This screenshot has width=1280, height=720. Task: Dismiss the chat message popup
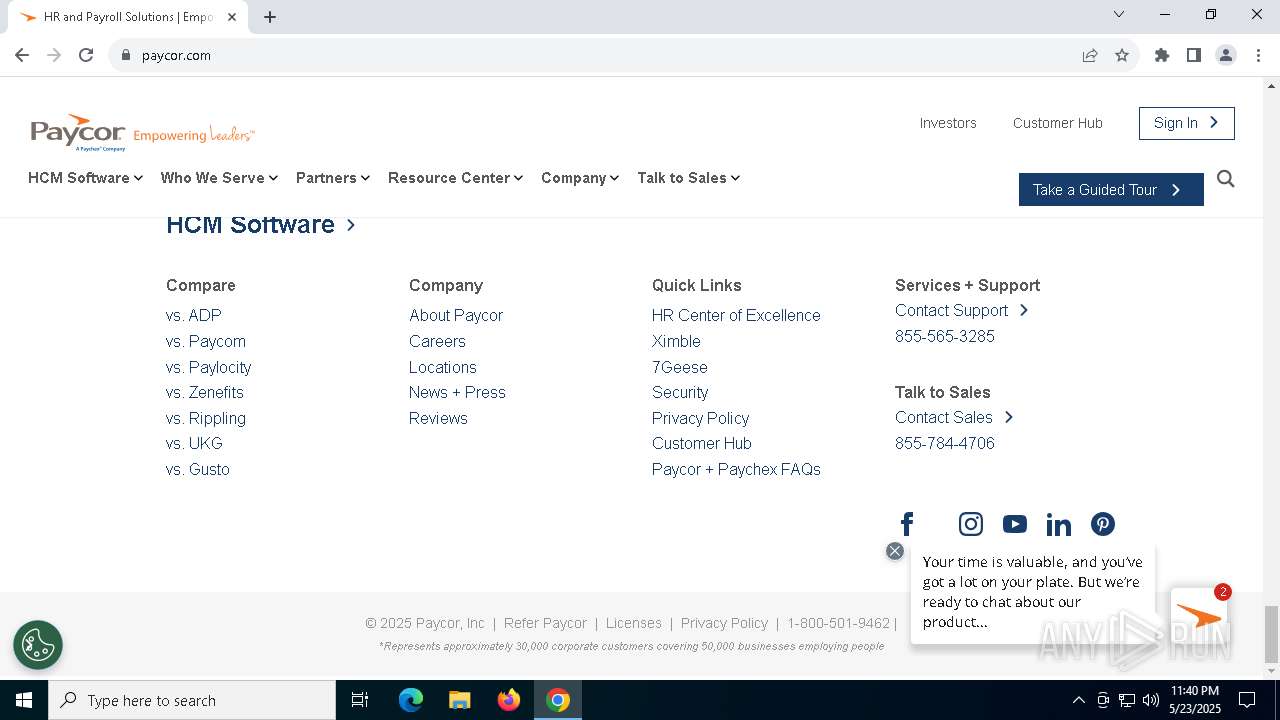(x=895, y=551)
